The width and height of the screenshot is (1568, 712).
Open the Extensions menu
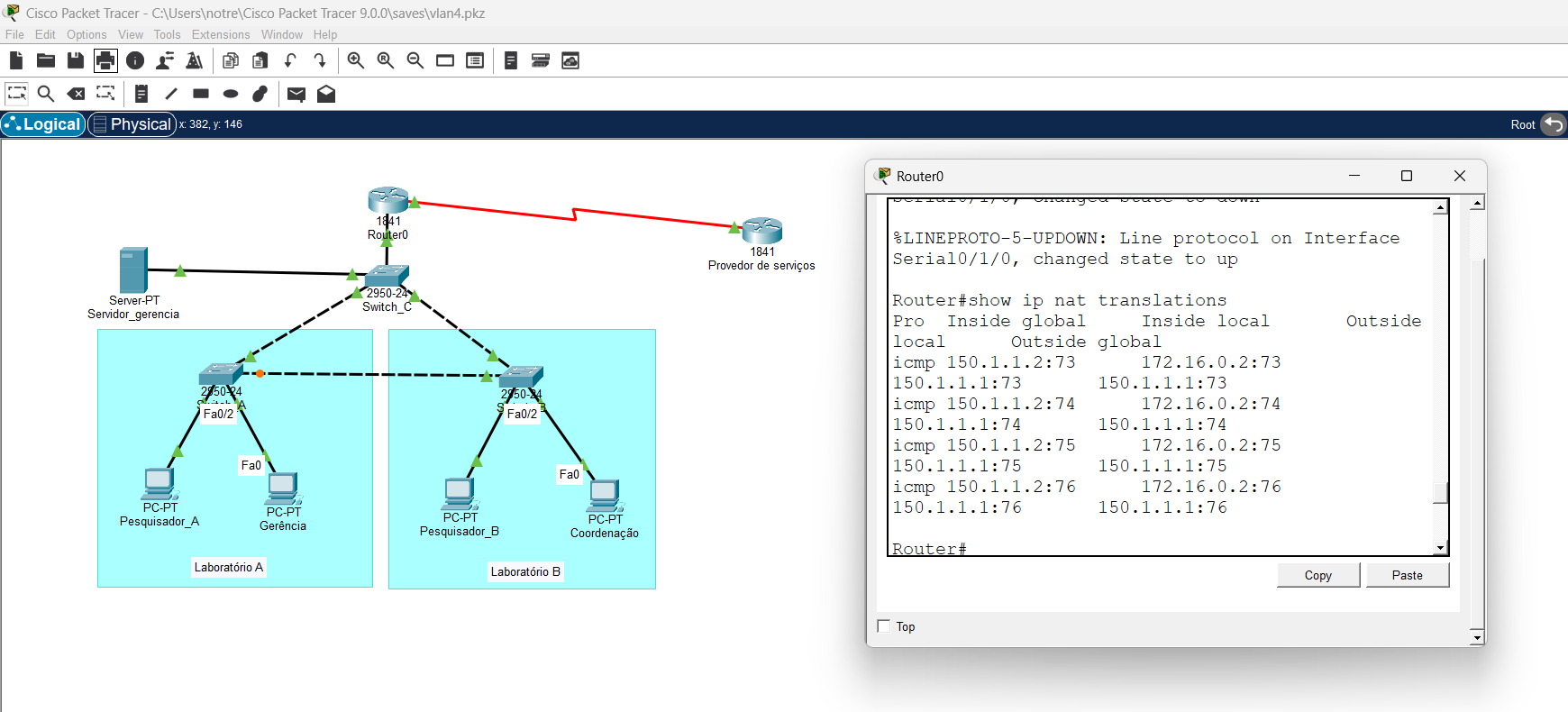click(x=221, y=34)
